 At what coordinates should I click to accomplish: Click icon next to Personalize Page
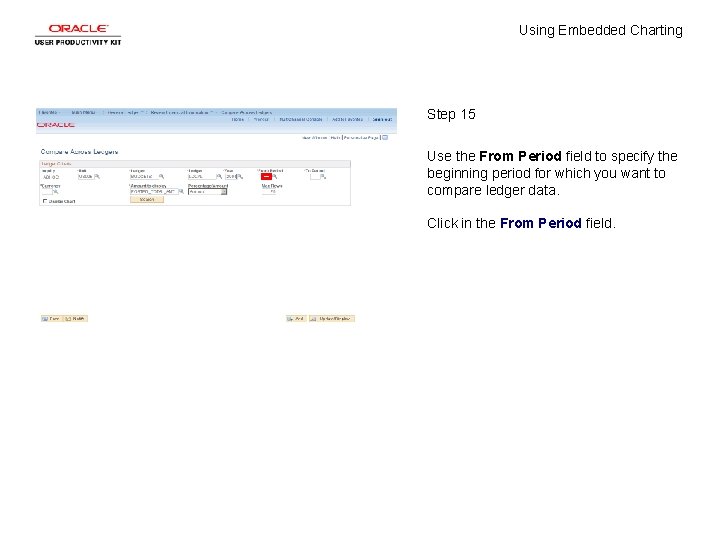(x=385, y=137)
